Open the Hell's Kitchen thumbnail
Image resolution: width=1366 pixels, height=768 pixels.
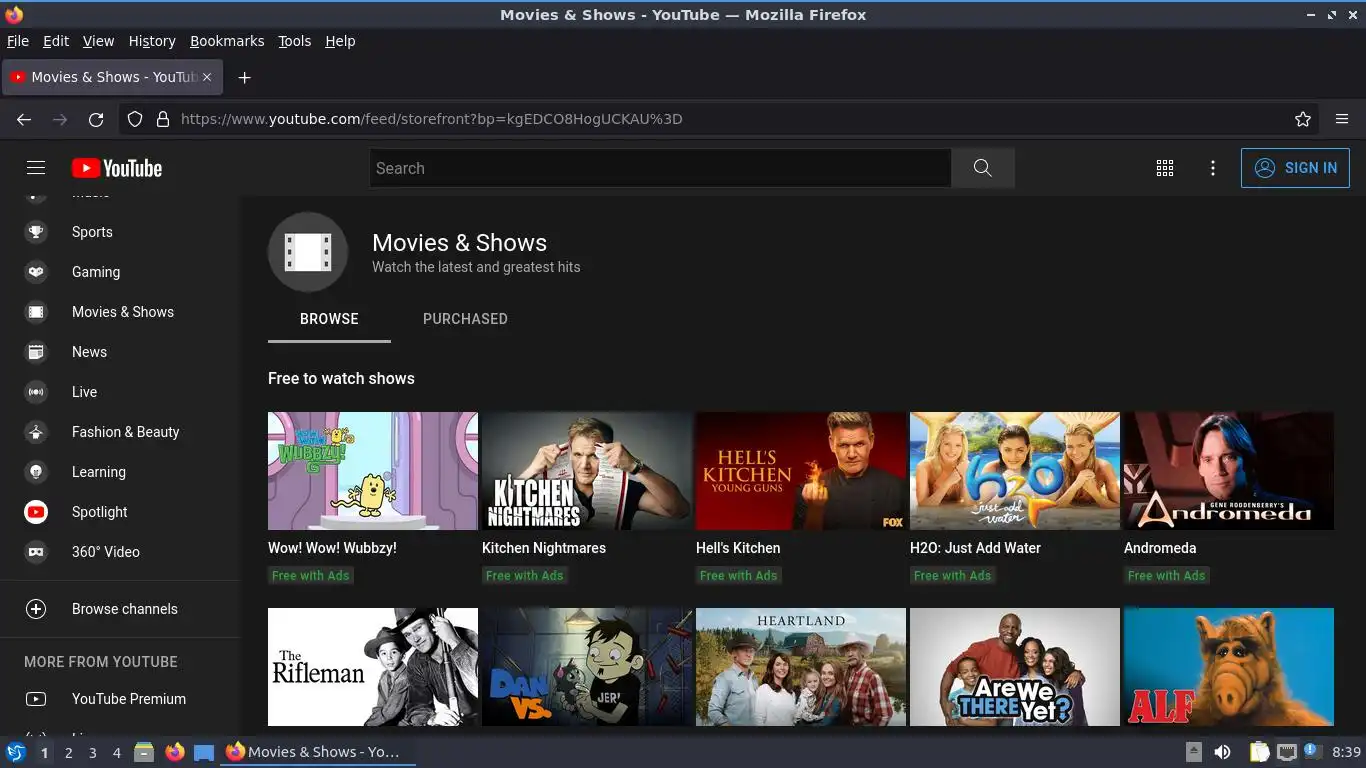(x=801, y=471)
